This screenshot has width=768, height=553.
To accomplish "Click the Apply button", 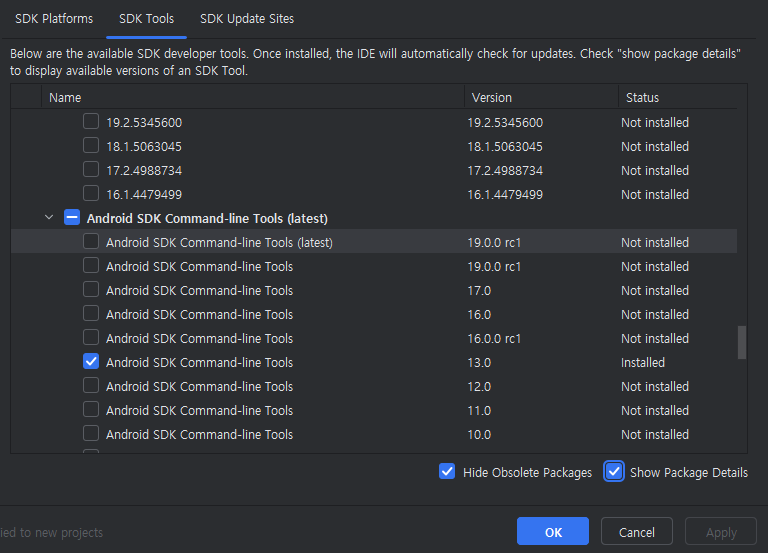I will 721,531.
